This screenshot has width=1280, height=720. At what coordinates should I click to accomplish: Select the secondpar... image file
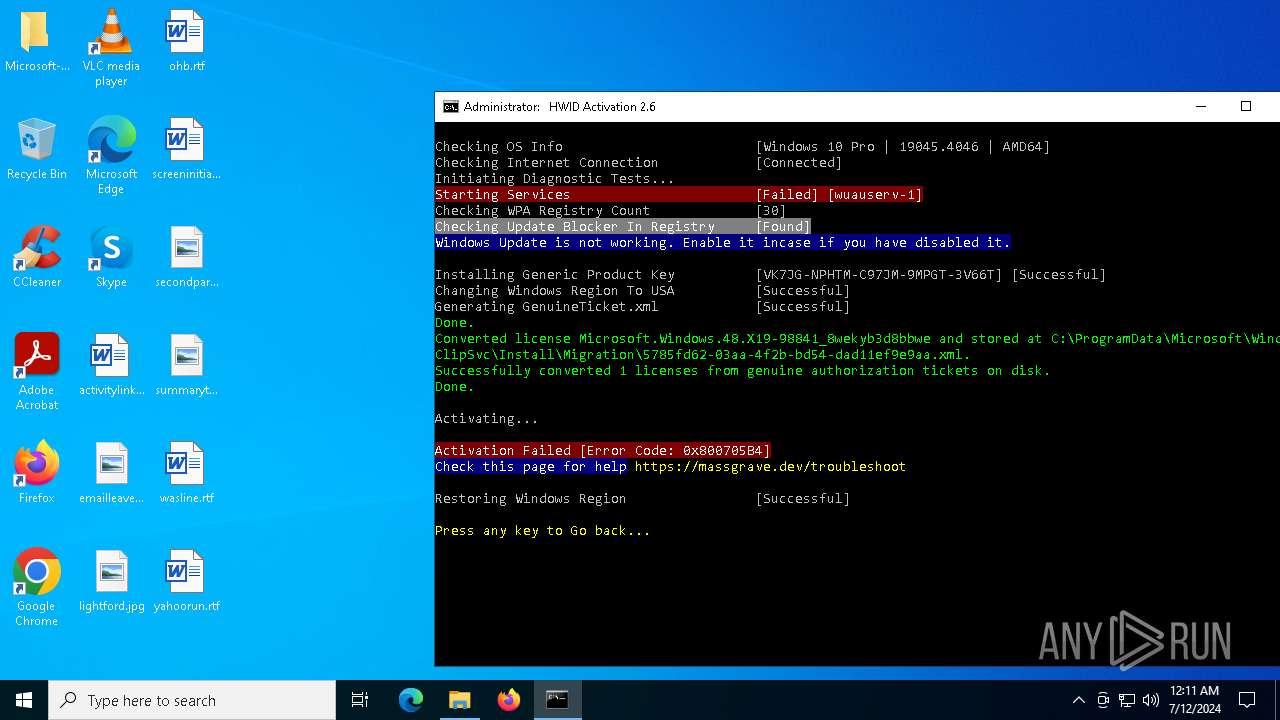pyautogui.click(x=186, y=258)
